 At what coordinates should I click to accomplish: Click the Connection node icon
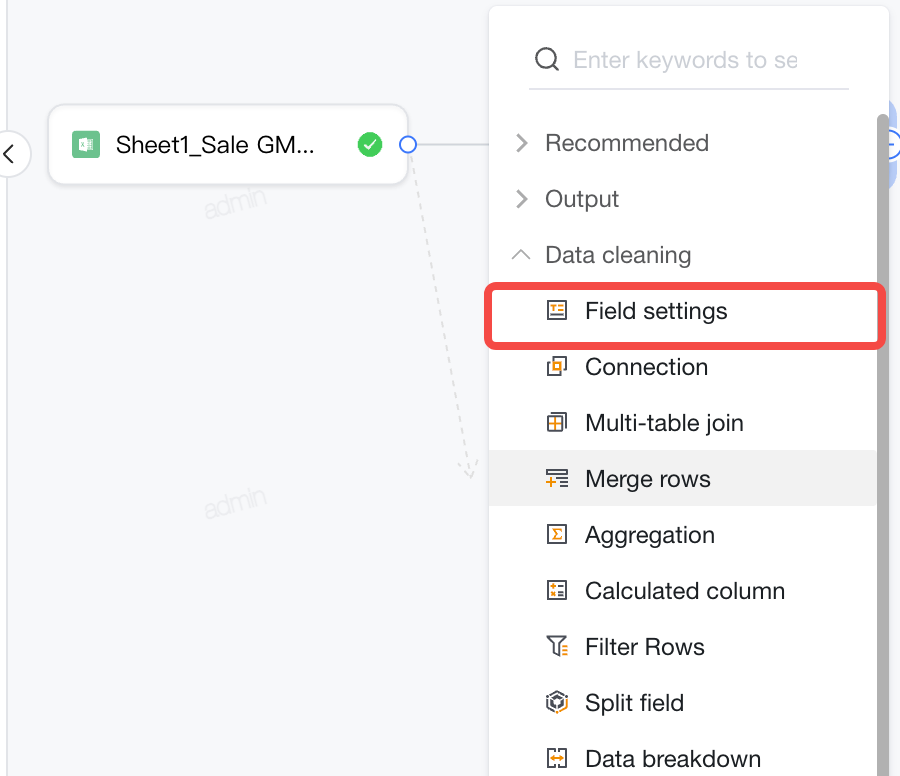(556, 366)
